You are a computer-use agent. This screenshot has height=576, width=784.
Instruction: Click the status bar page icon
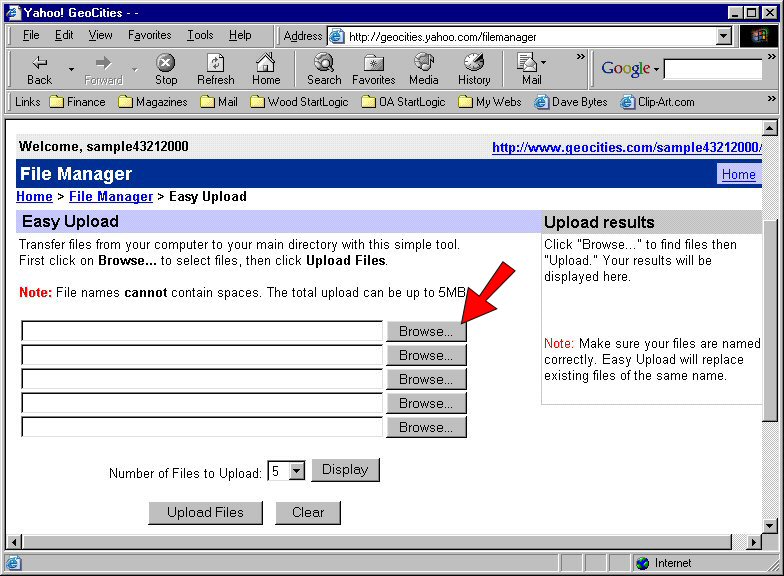[x=14, y=564]
